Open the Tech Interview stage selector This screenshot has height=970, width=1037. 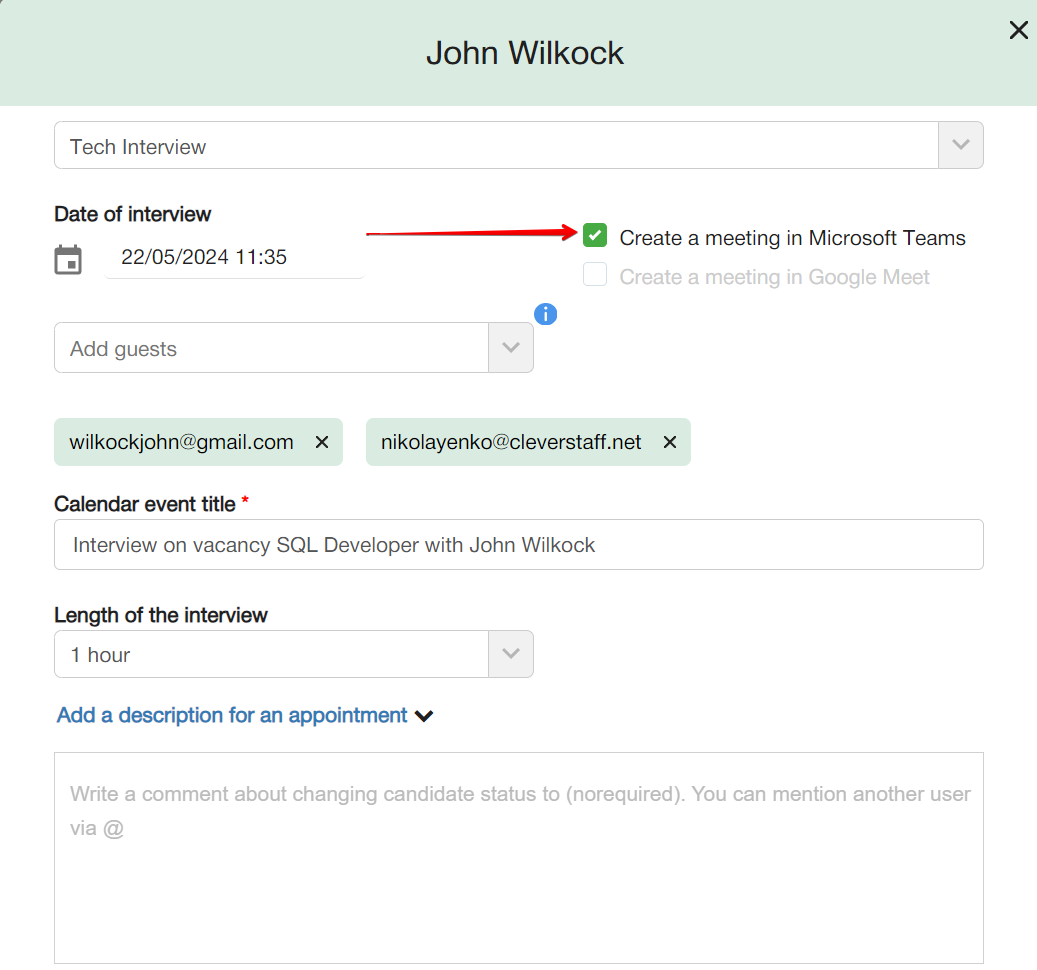tap(495, 146)
